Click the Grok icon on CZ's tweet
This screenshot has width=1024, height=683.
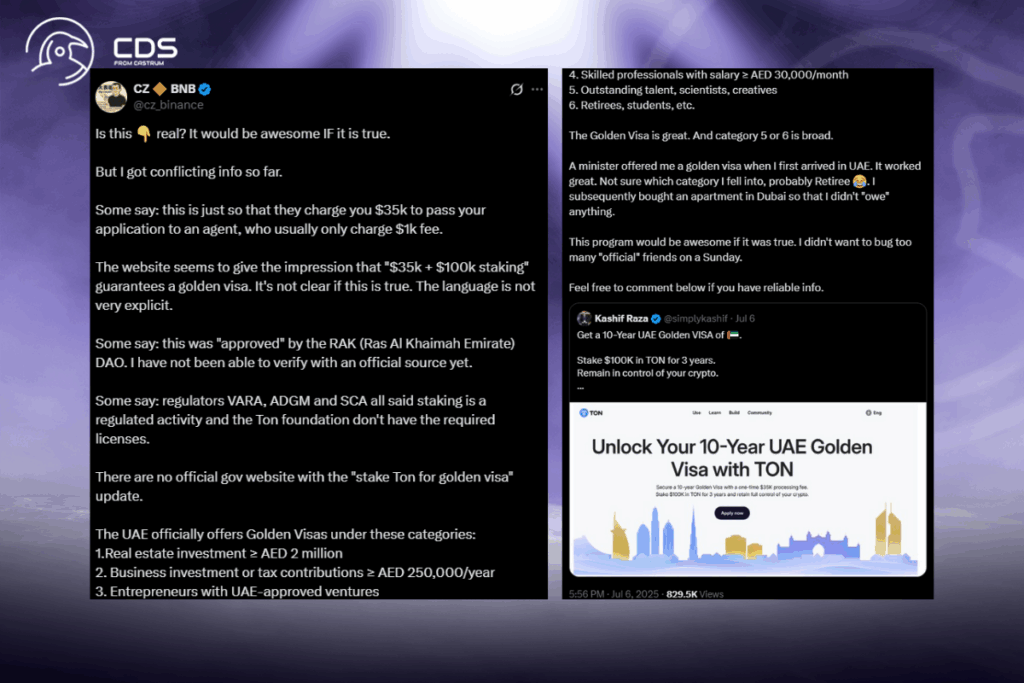point(516,89)
